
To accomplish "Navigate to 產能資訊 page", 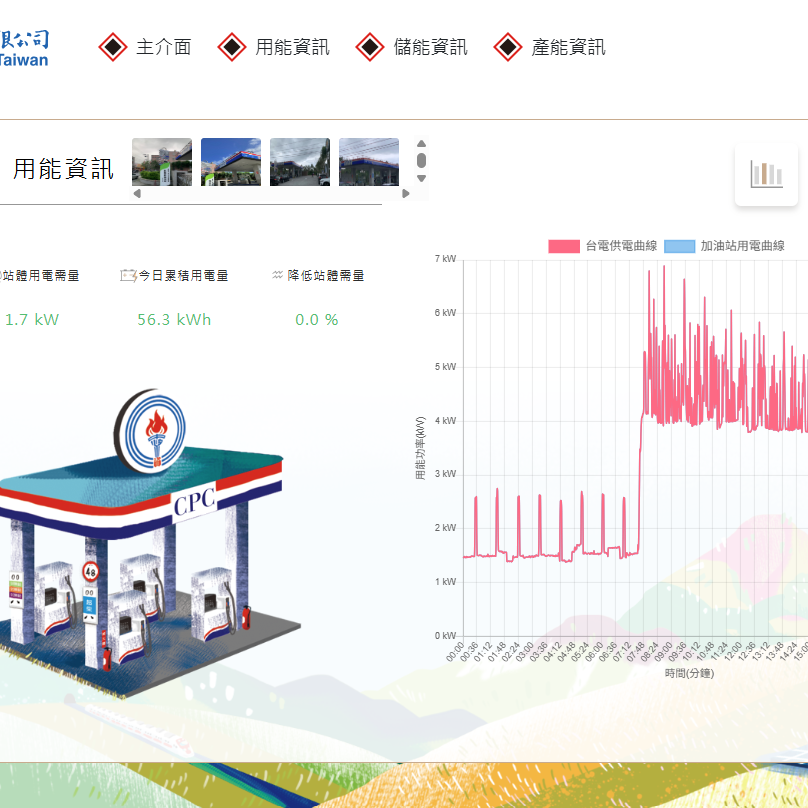I will point(568,47).
